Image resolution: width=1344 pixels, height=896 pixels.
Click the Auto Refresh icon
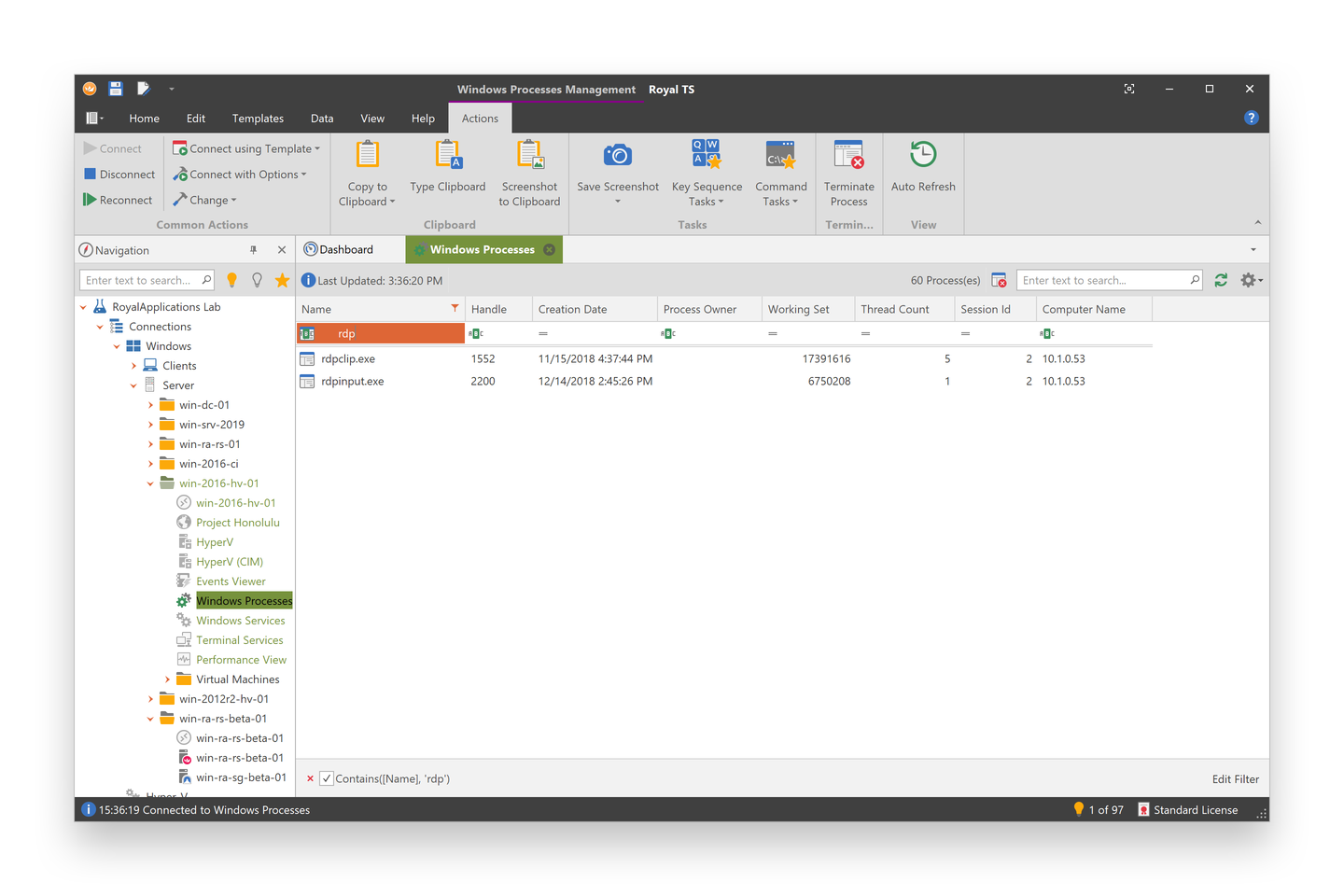tap(922, 156)
